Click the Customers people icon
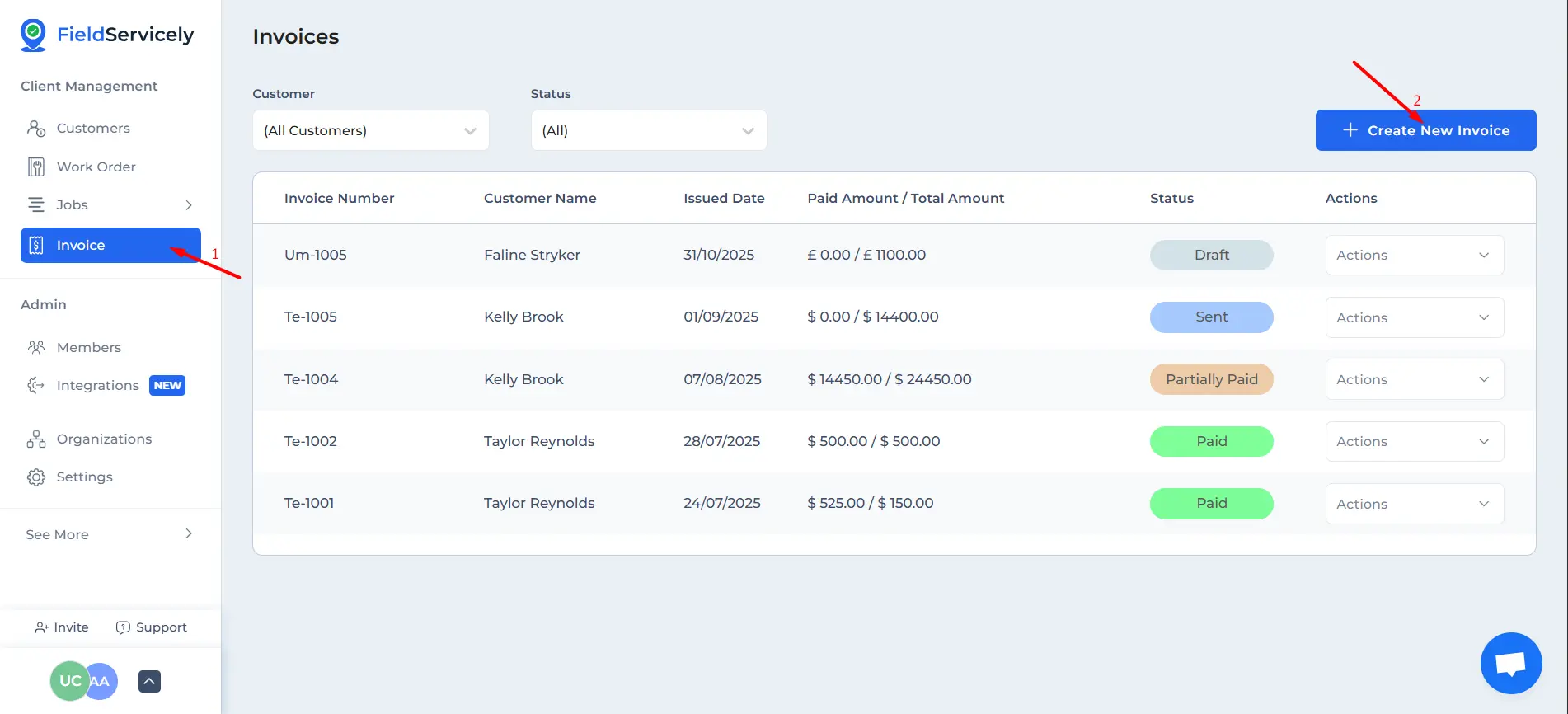 point(36,128)
